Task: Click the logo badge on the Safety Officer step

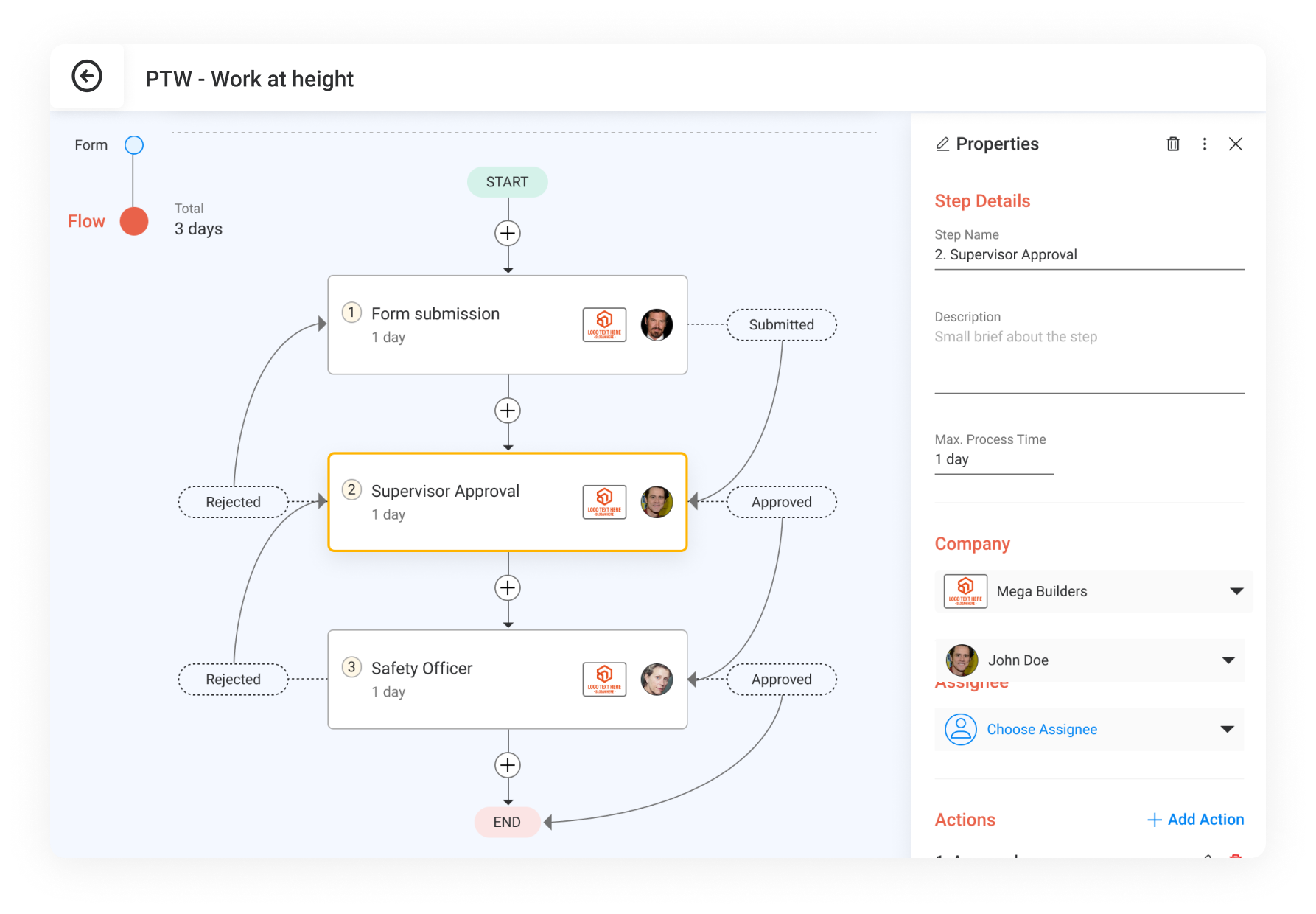Action: (x=603, y=679)
